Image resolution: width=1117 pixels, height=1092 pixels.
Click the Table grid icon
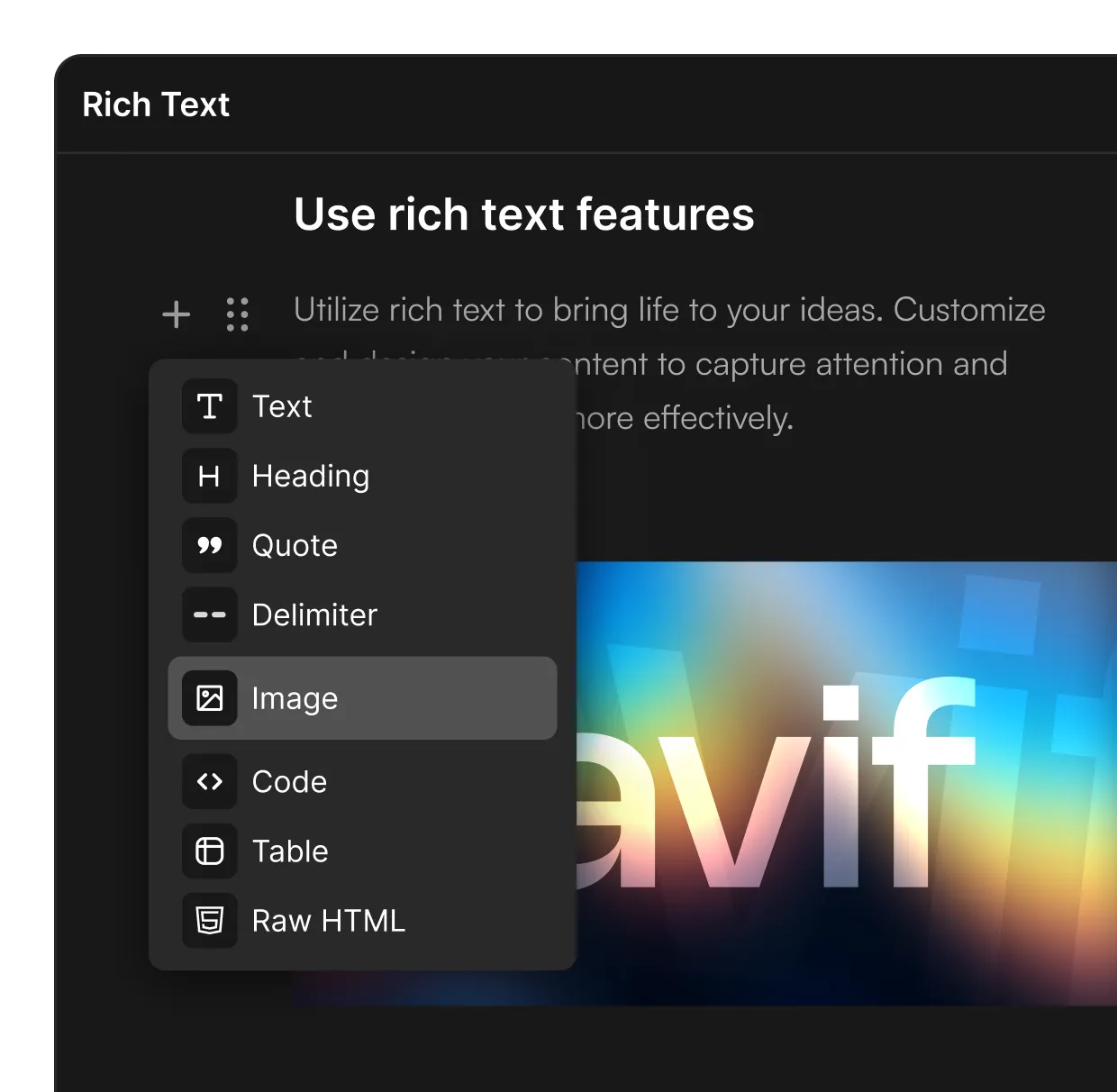click(x=210, y=851)
